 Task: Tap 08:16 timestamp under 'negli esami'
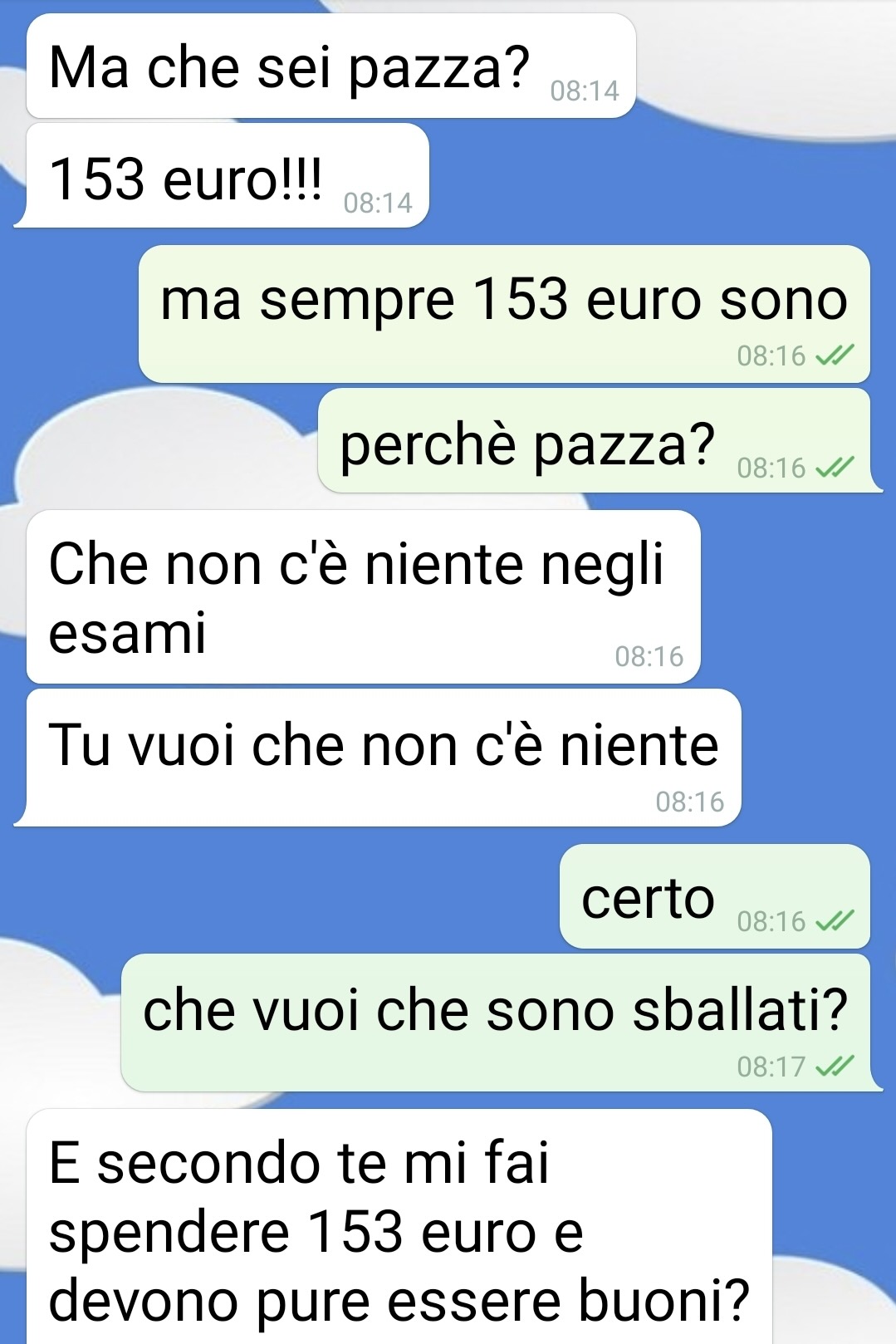(x=649, y=656)
